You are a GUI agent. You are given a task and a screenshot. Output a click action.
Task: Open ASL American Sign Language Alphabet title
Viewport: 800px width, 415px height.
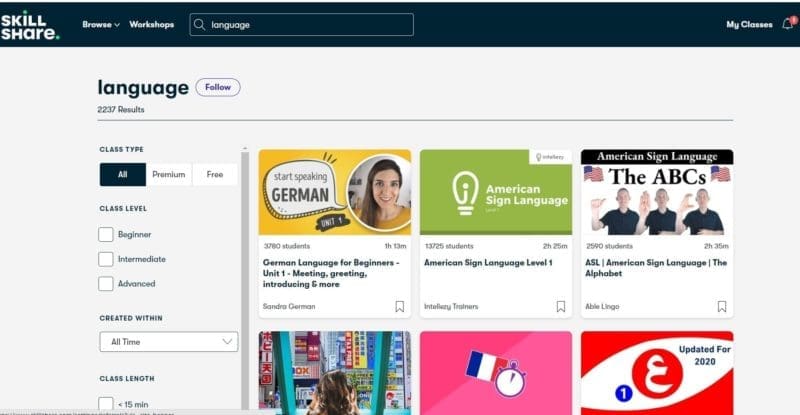tap(656, 268)
